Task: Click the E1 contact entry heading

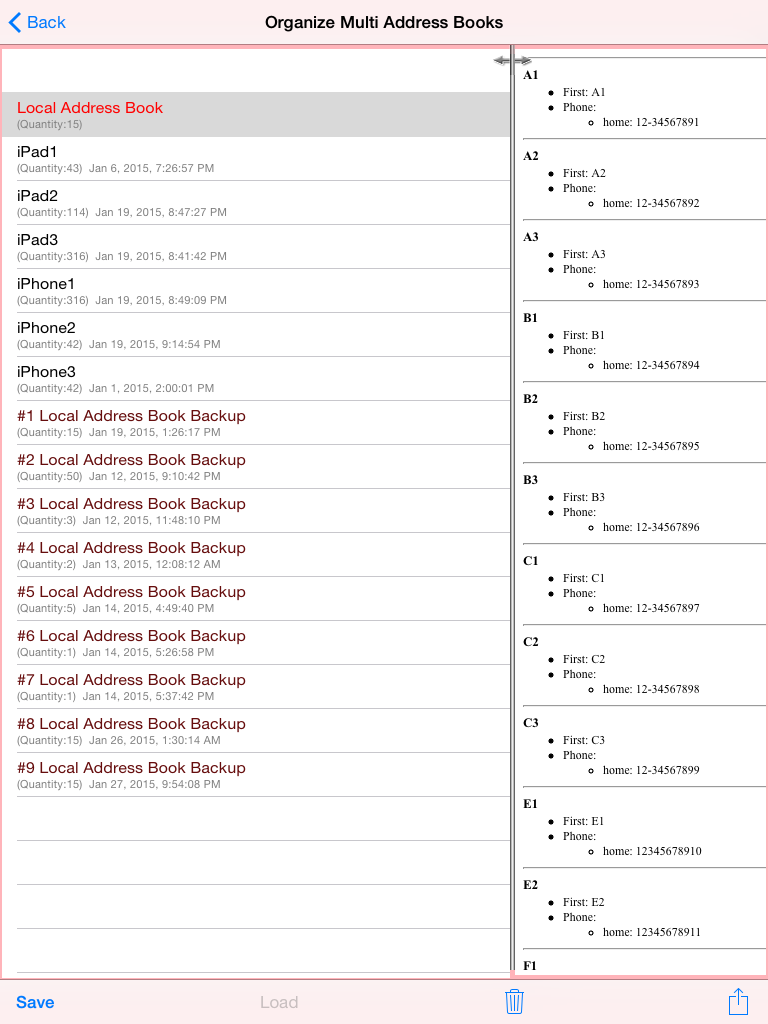Action: pos(531,804)
